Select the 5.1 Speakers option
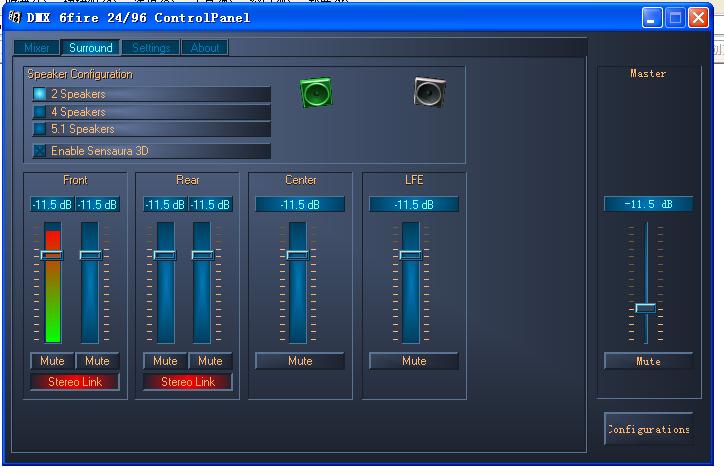 pyautogui.click(x=151, y=129)
